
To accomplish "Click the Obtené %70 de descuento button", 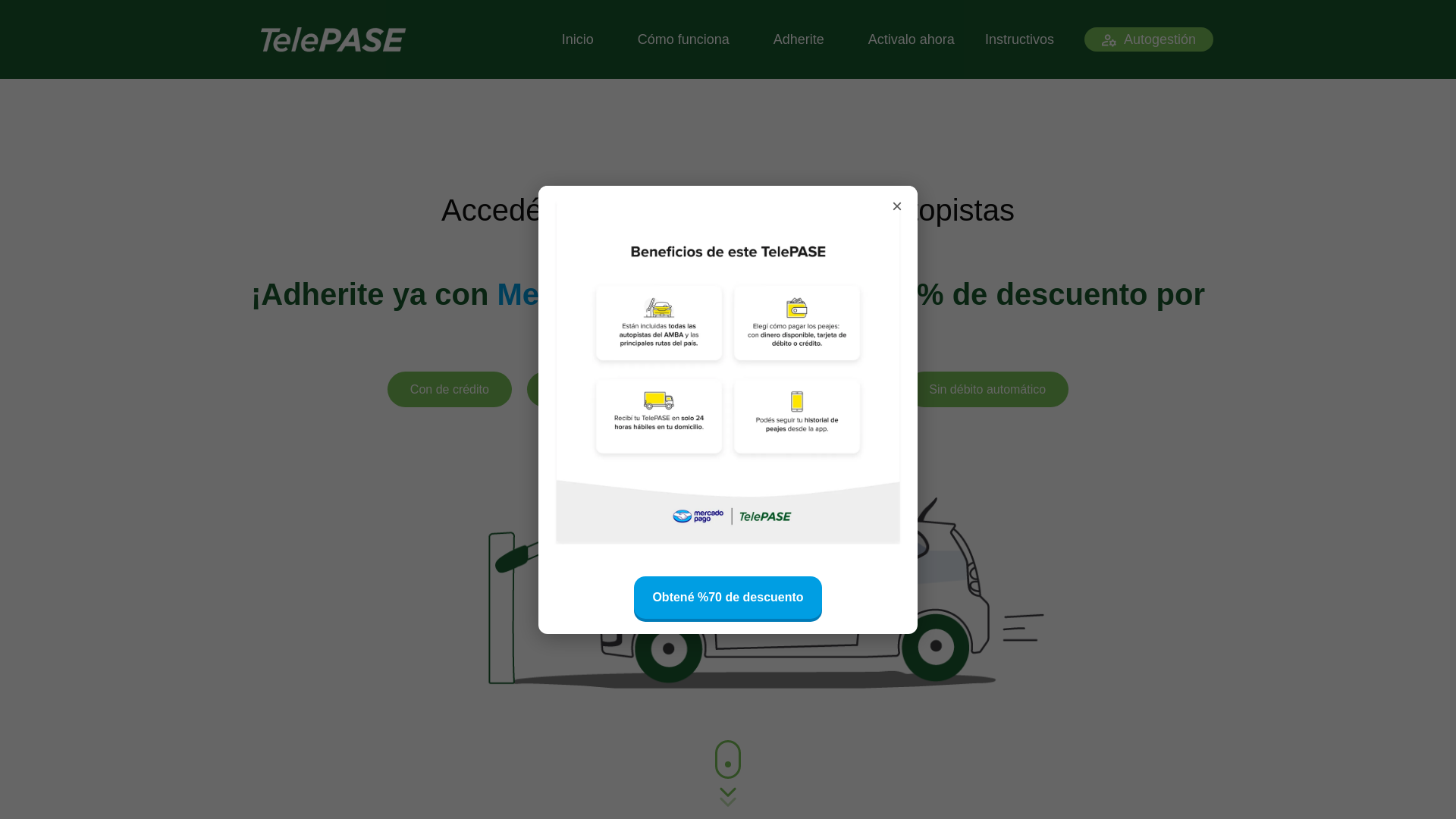I will (728, 598).
